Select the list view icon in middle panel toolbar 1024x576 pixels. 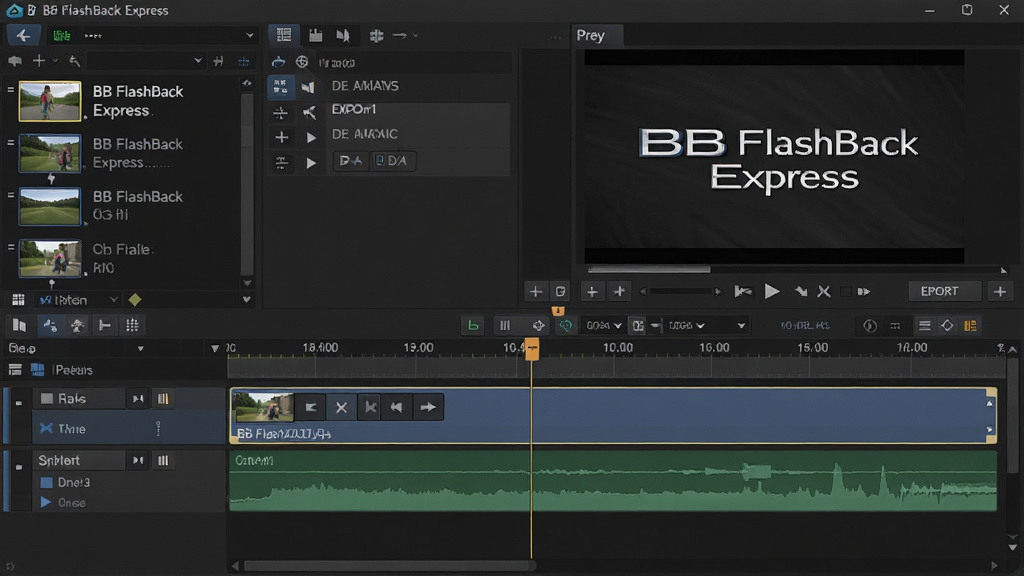pyautogui.click(x=283, y=35)
